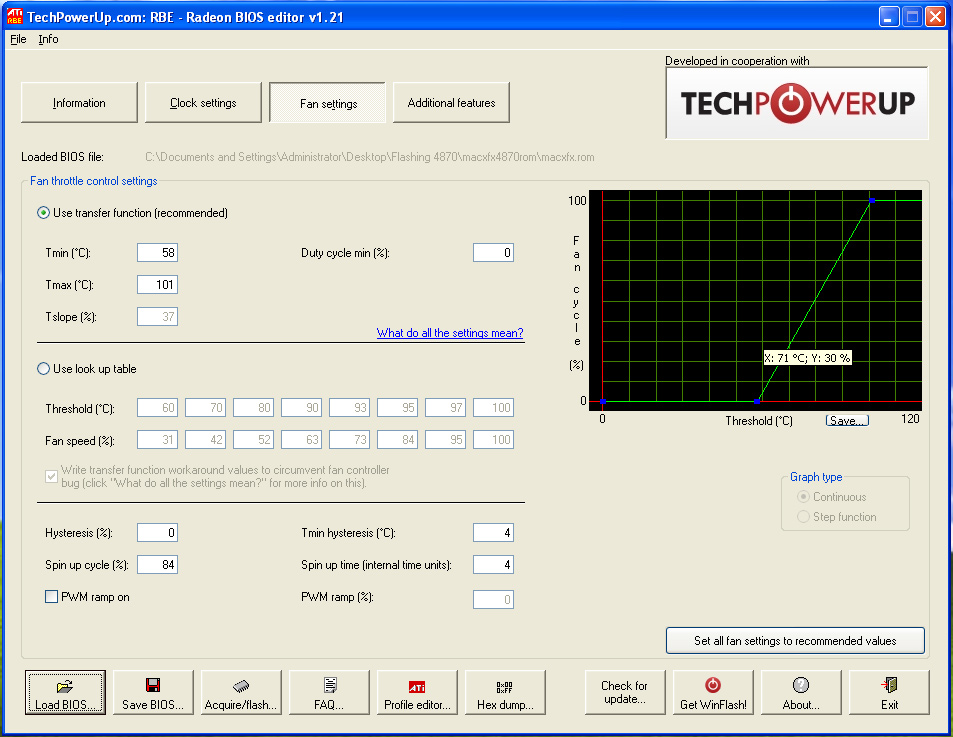Open the File menu
Viewport: 953px width, 737px height.
tap(18, 39)
